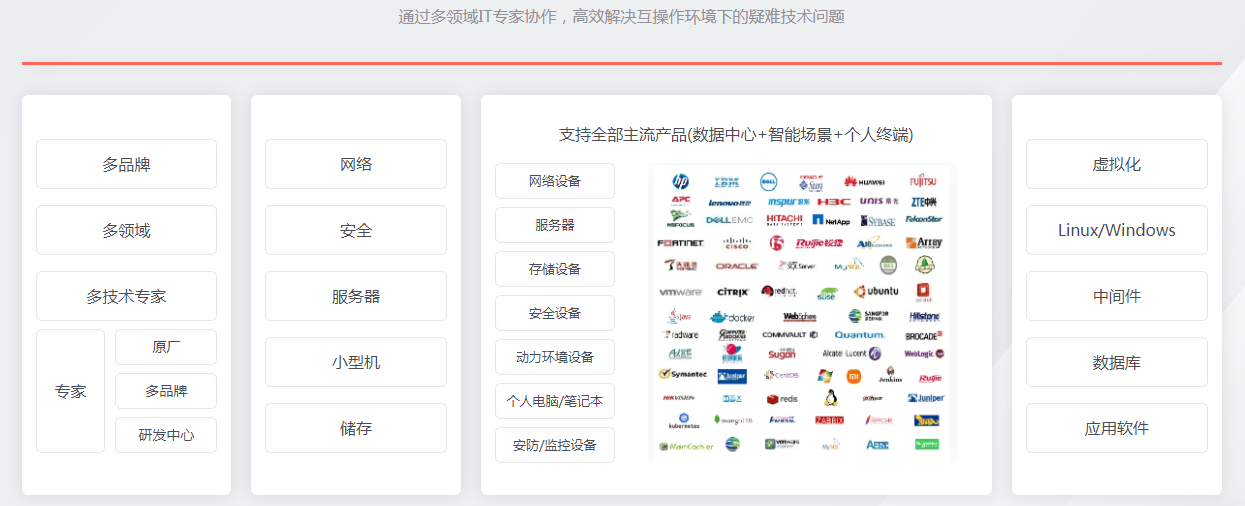Click the IBM logo

coord(726,182)
